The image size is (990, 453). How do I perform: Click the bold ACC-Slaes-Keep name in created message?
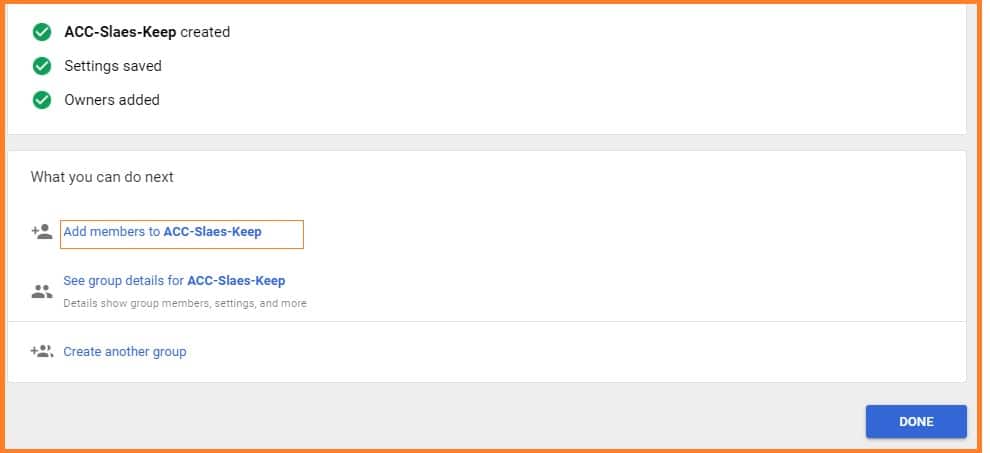coord(120,32)
